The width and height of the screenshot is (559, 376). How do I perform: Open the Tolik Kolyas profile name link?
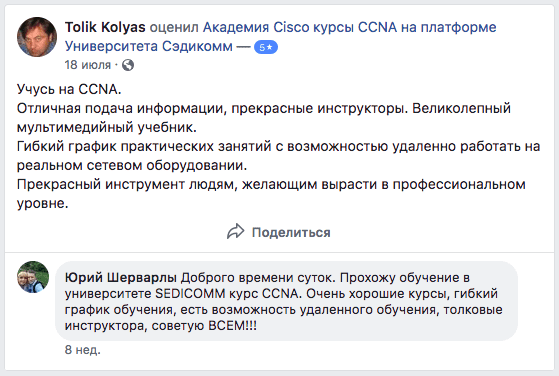coord(105,27)
